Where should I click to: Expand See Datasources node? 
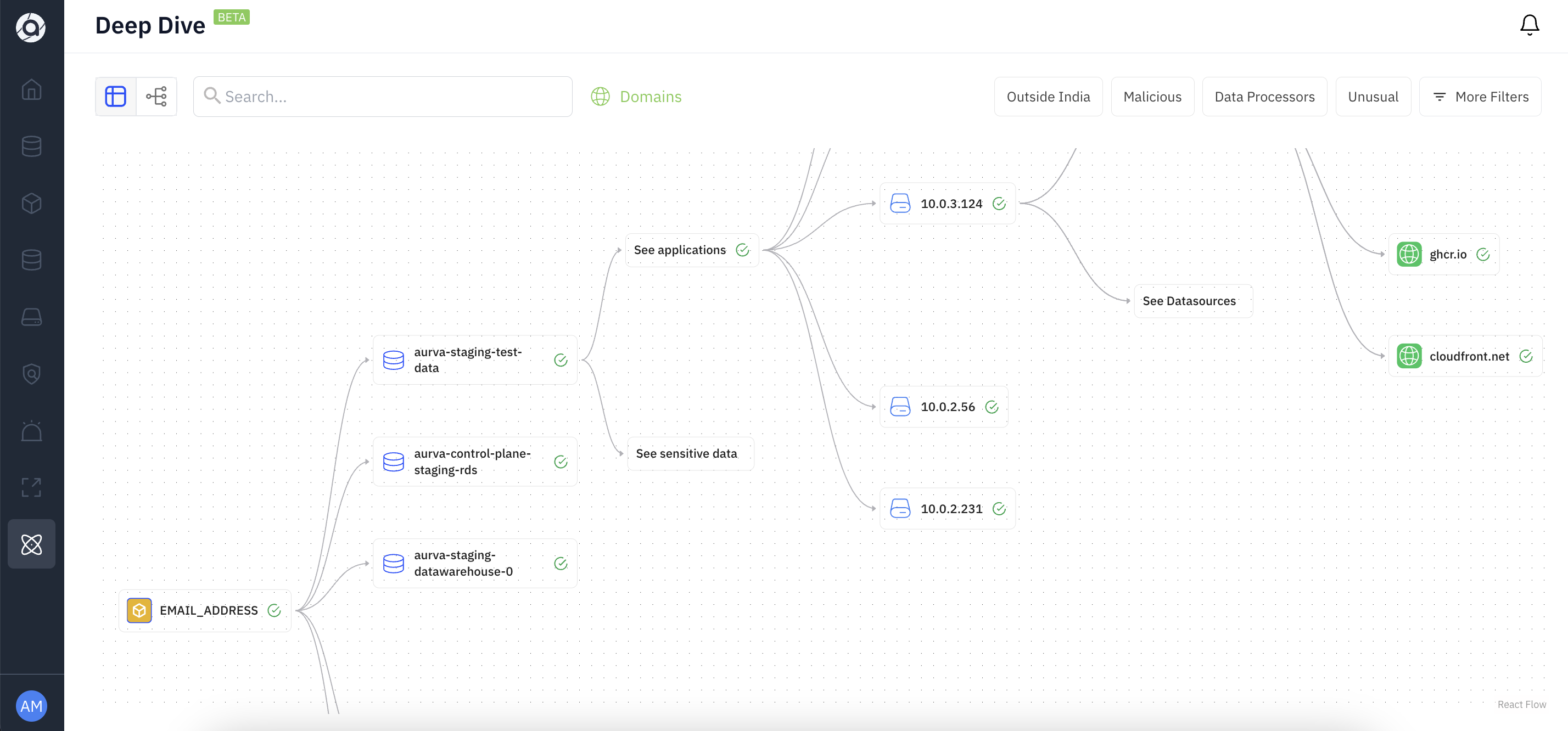click(x=1192, y=300)
